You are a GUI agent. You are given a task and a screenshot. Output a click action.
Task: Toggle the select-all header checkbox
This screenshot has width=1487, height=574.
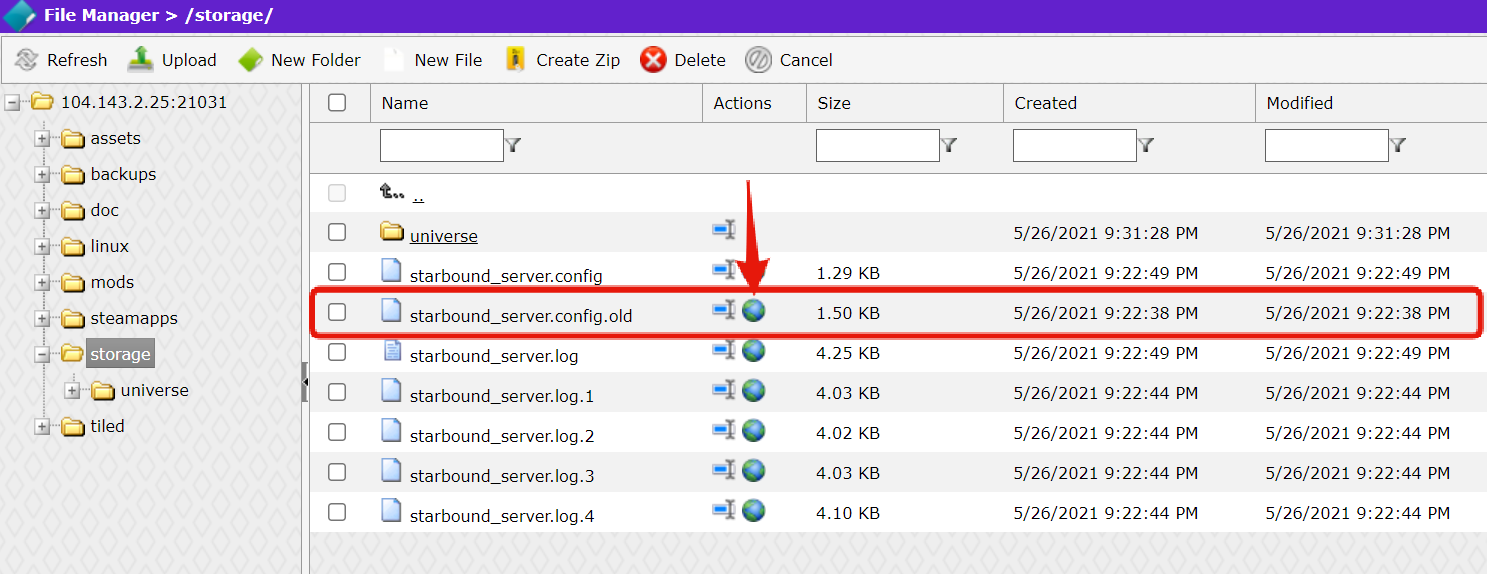pyautogui.click(x=337, y=102)
